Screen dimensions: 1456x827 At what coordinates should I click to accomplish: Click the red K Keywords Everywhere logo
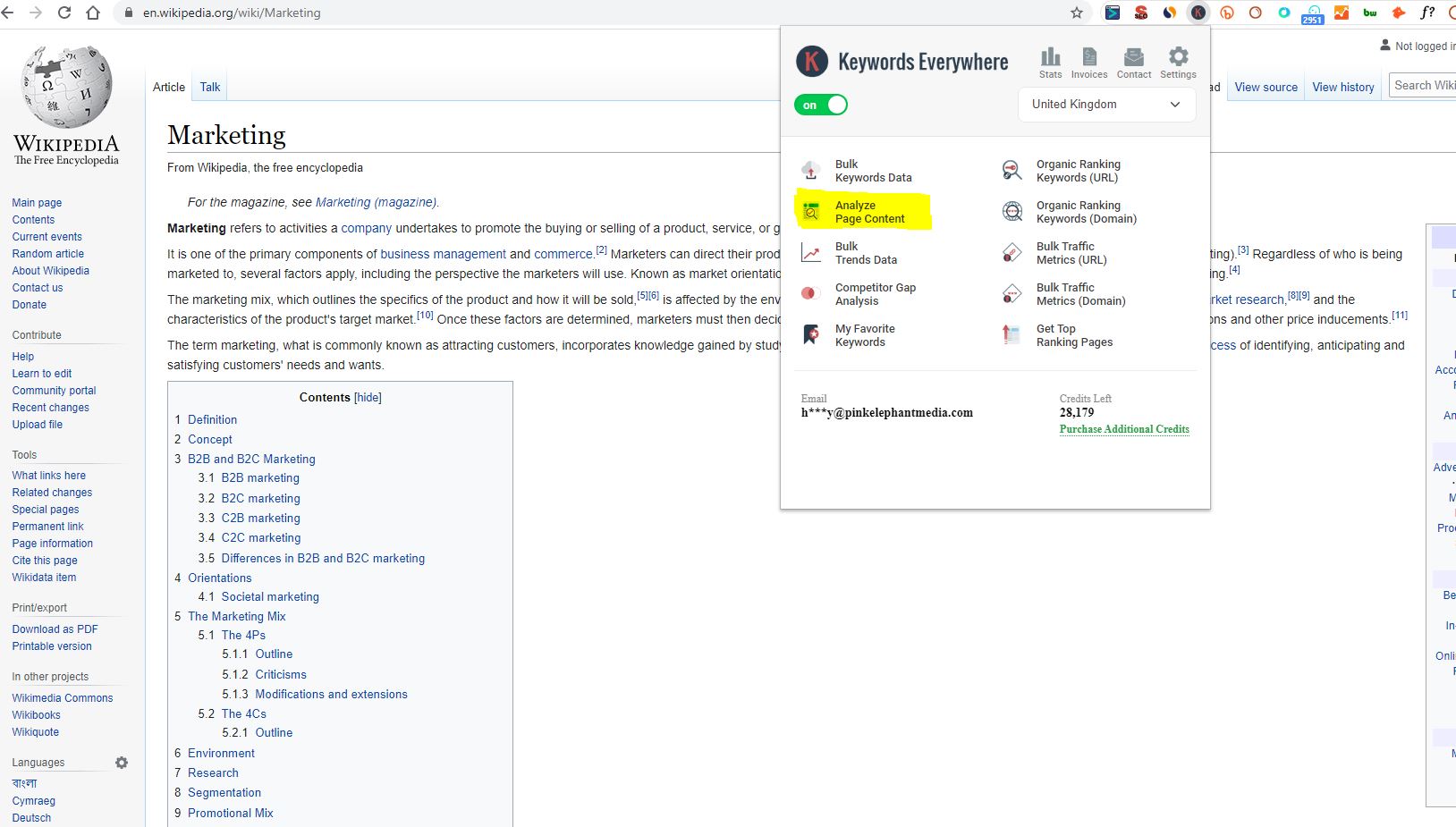click(811, 62)
